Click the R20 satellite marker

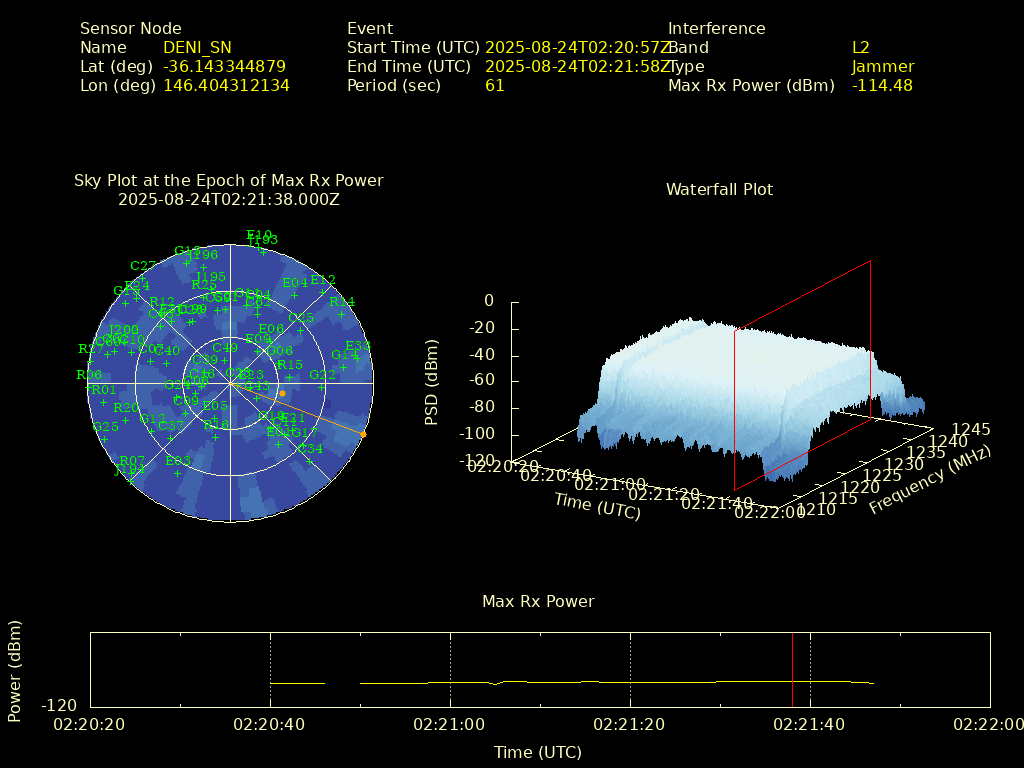coord(126,419)
